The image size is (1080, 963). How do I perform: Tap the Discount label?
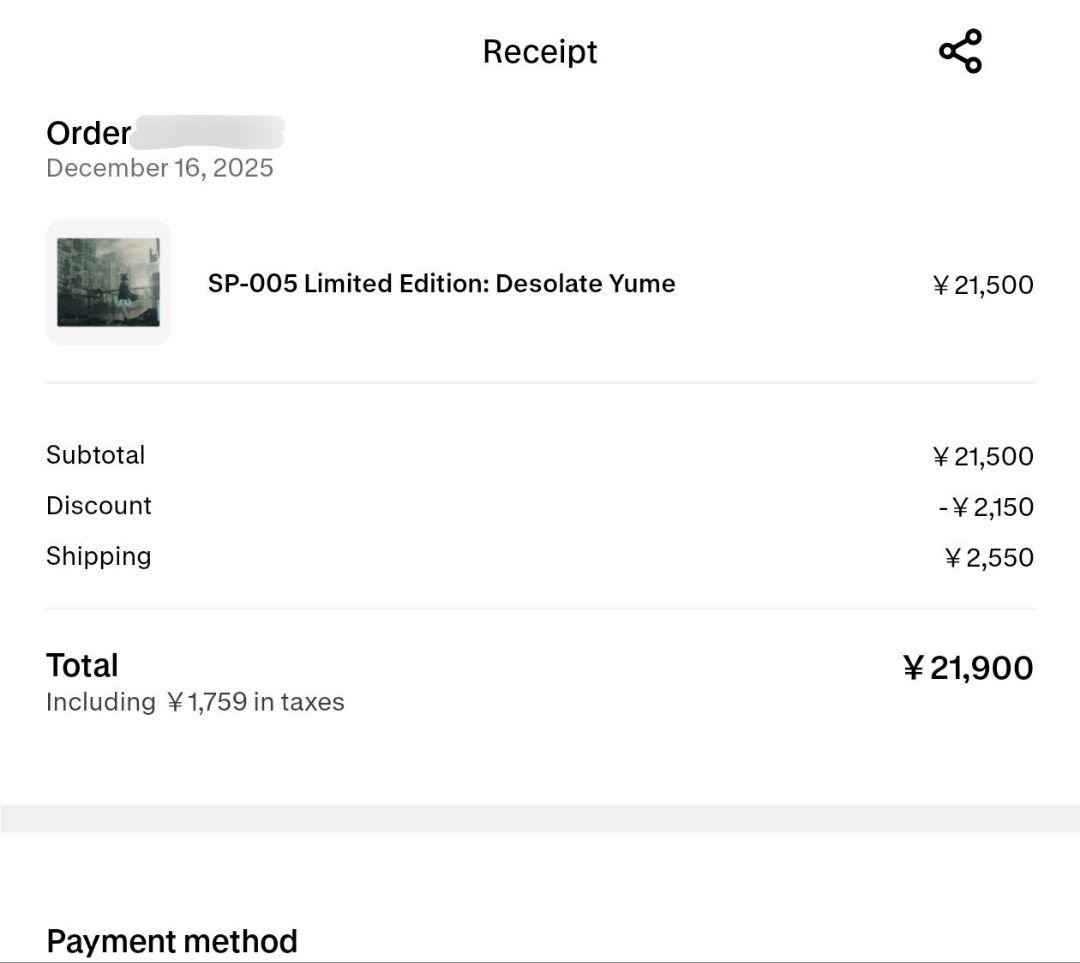coord(99,505)
